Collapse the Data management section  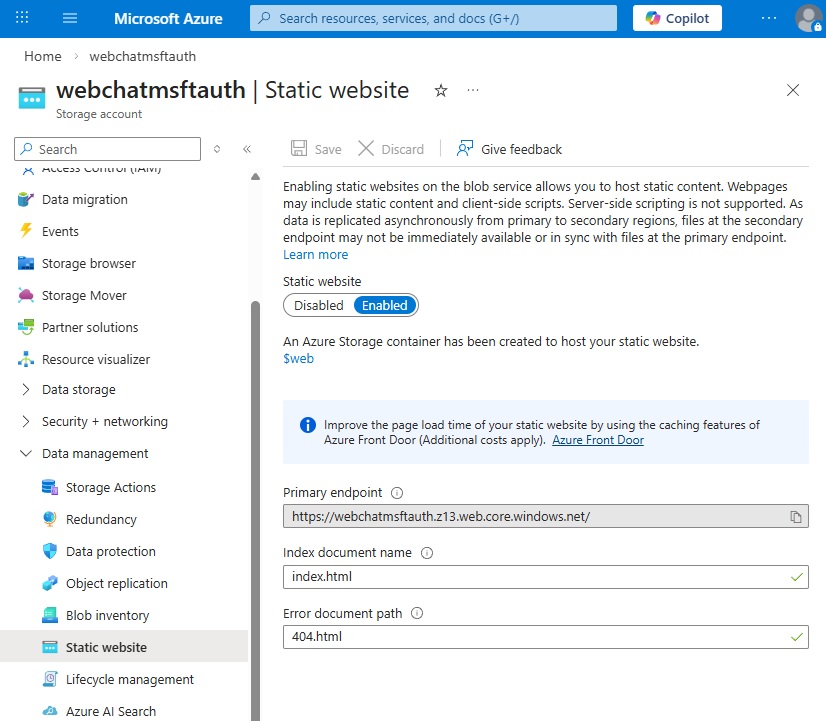[26, 454]
